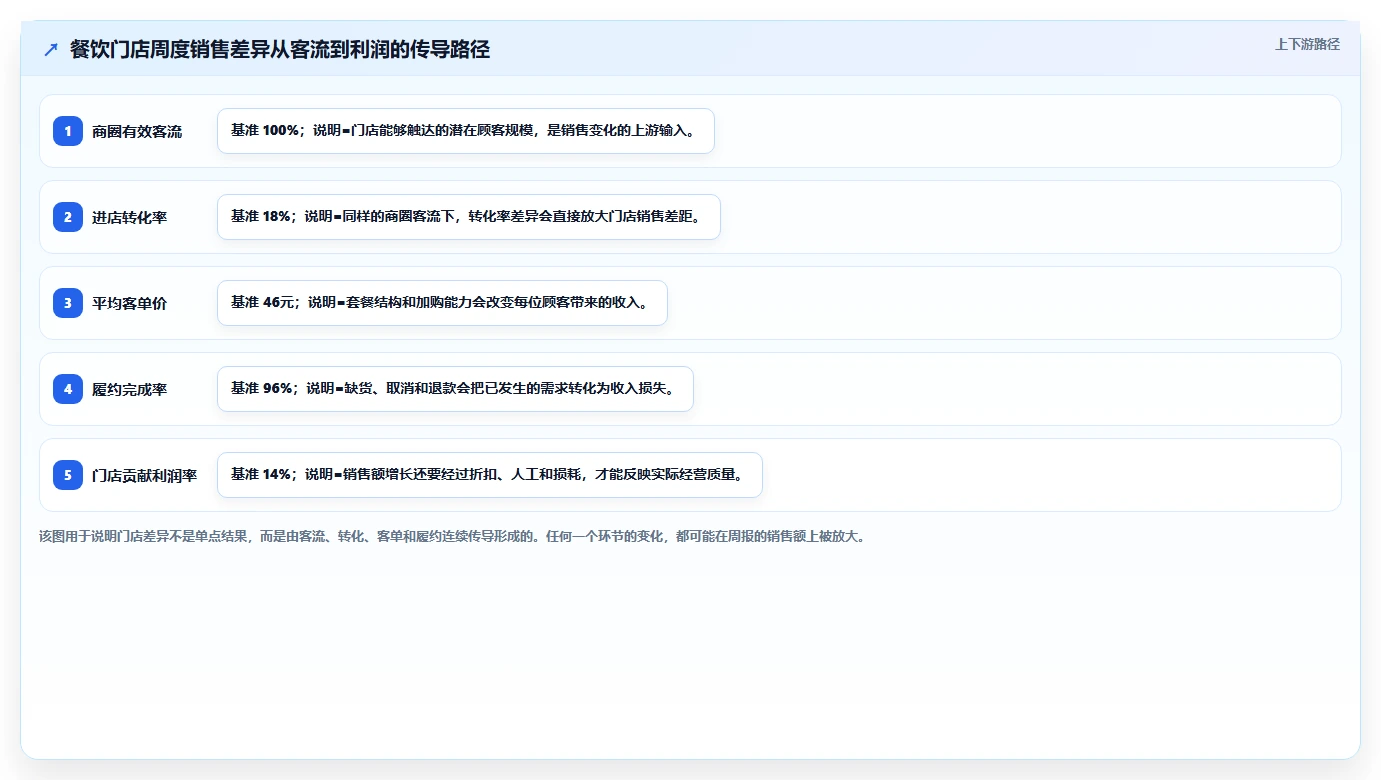This screenshot has width=1381, height=780.
Task: Click the 上下游路径 label in the header
Action: click(x=1307, y=44)
